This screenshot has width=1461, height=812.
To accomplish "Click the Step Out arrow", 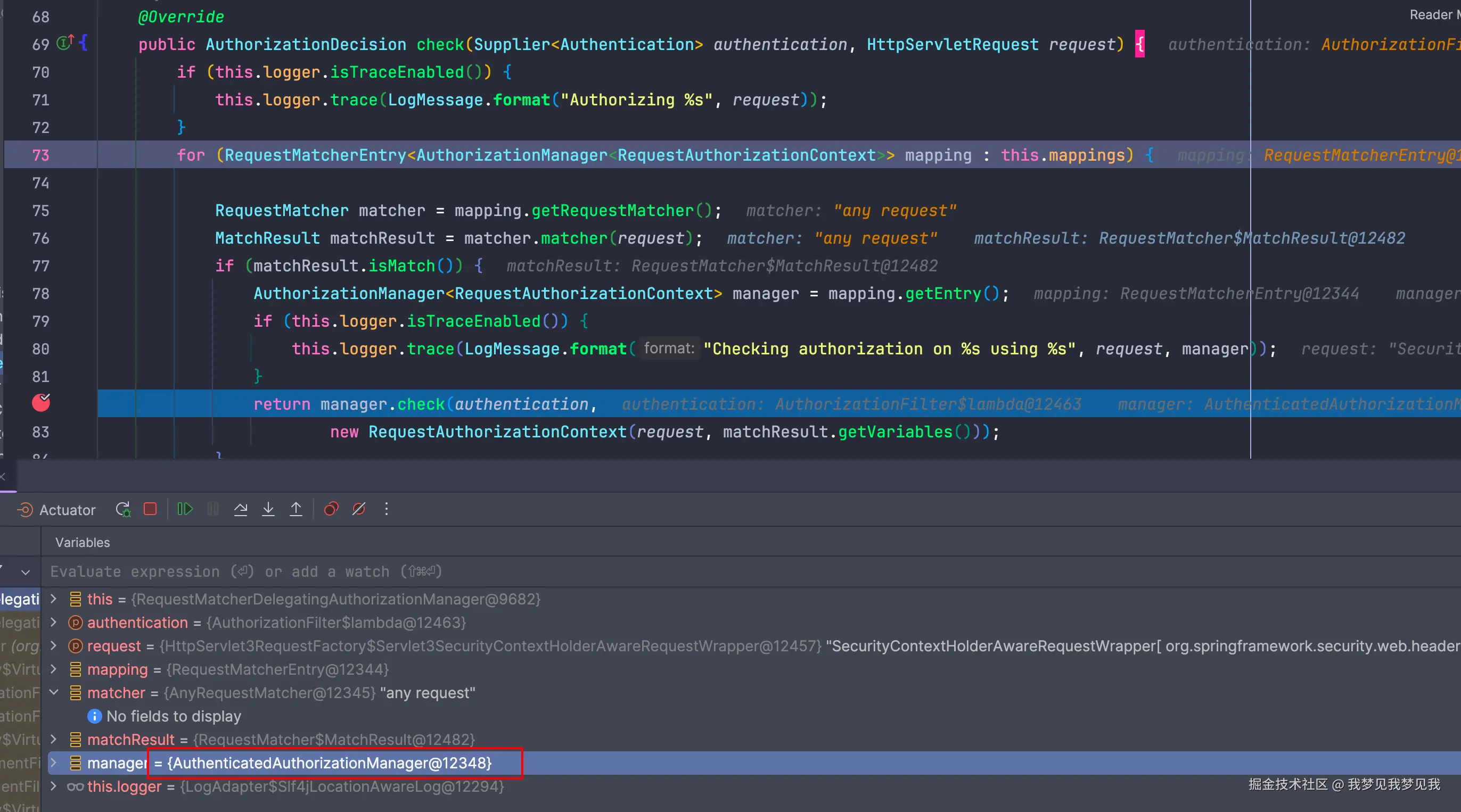I will point(296,509).
